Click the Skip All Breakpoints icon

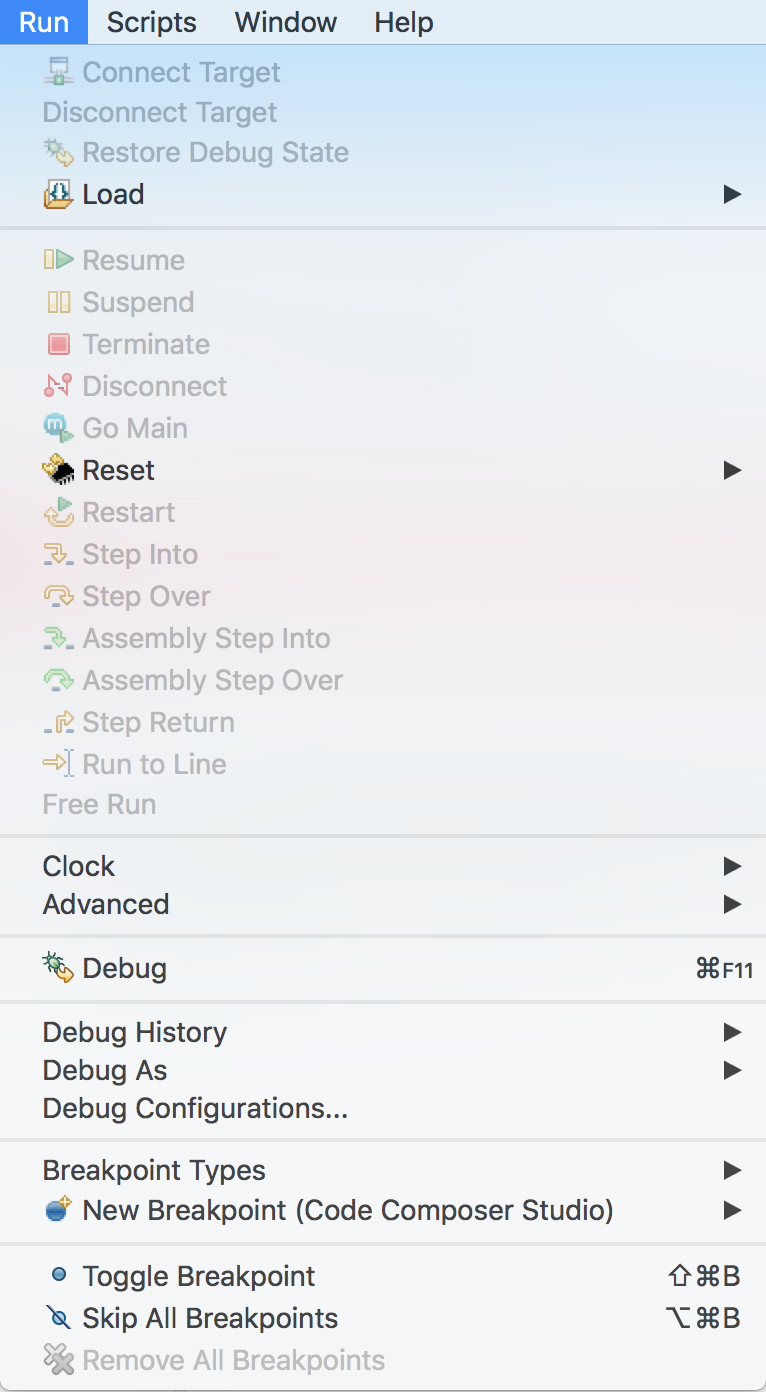click(x=58, y=1318)
